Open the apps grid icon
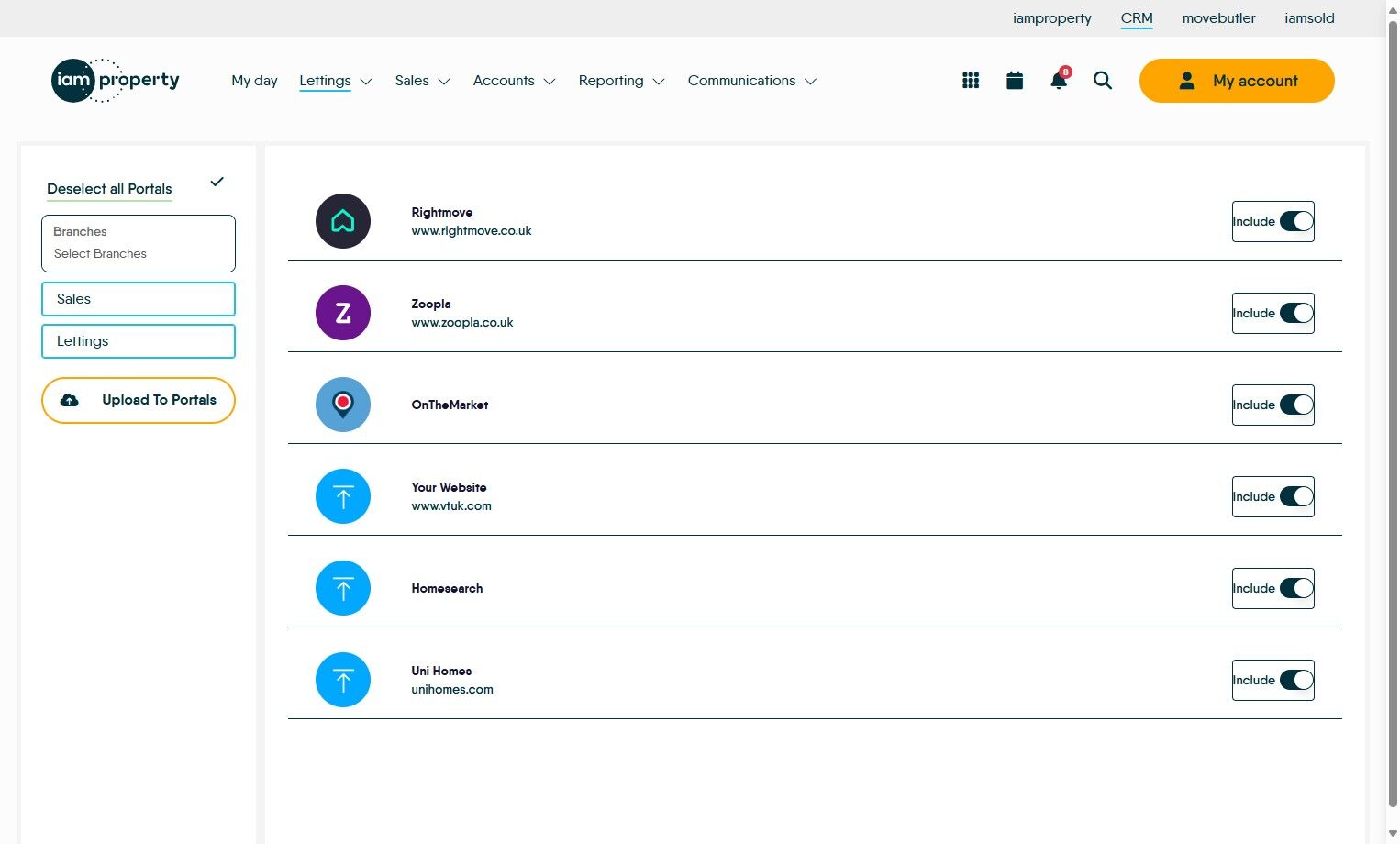The image size is (1400, 844). [x=971, y=81]
